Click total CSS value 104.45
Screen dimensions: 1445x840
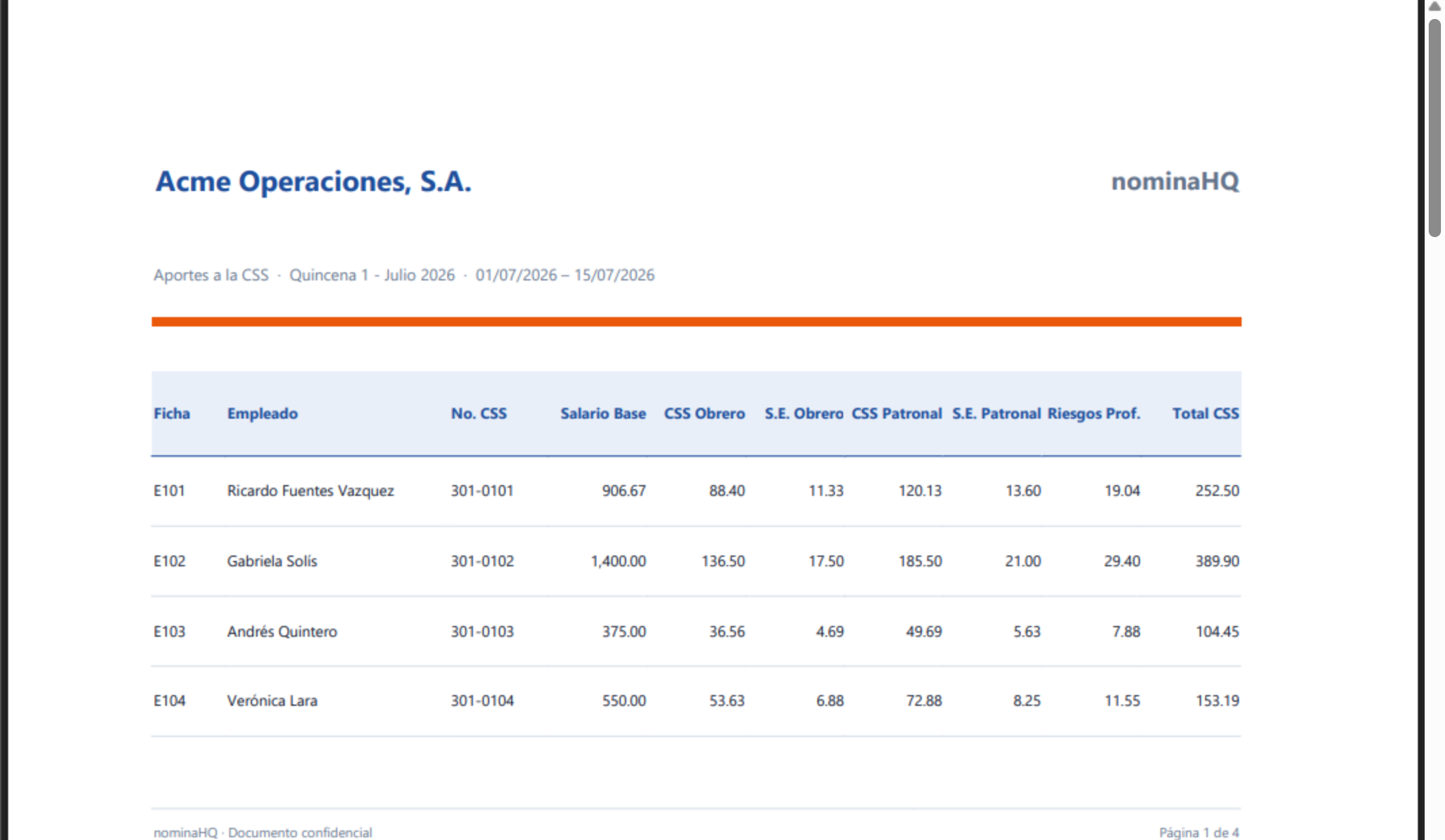[1217, 631]
